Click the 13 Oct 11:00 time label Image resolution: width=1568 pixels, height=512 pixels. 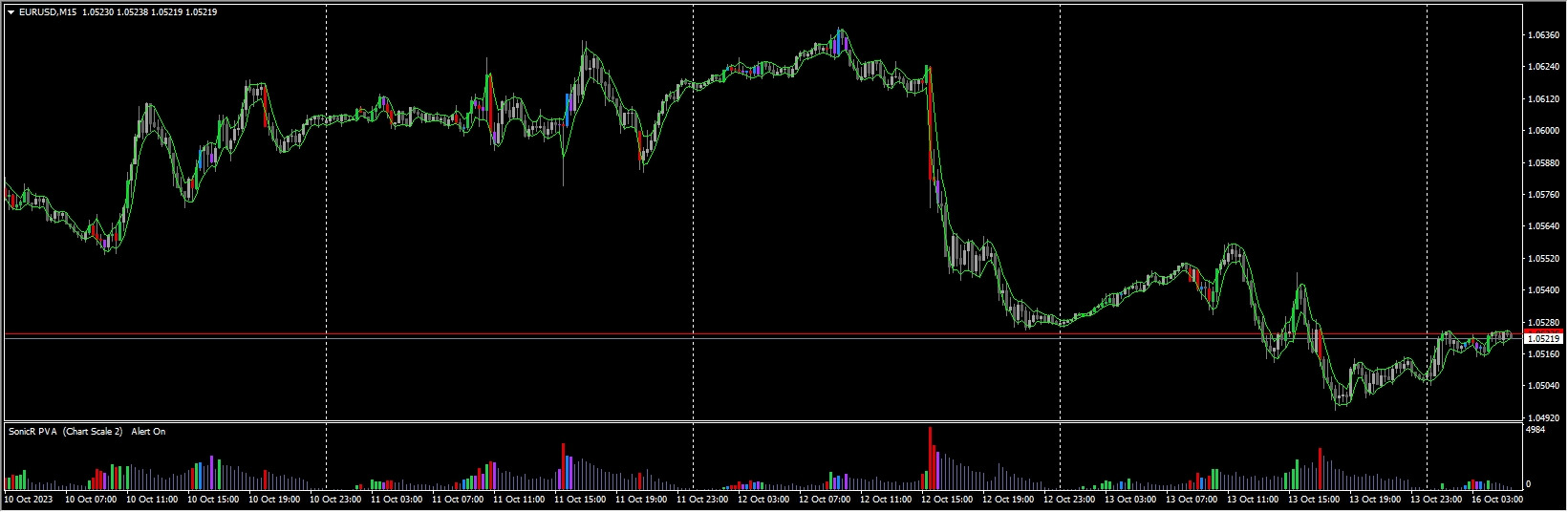tap(1255, 499)
